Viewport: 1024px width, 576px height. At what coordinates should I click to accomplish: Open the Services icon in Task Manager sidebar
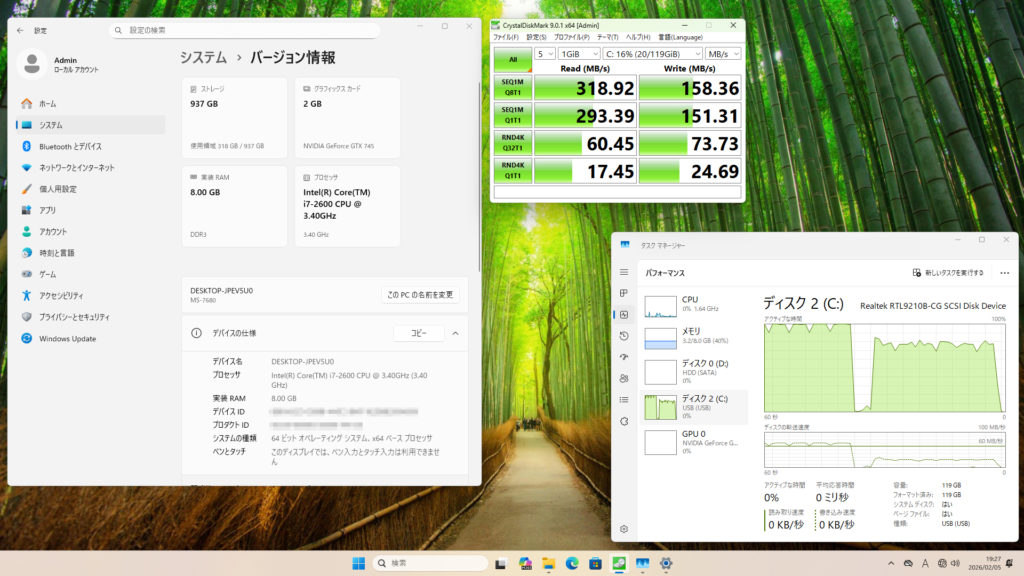[624, 421]
